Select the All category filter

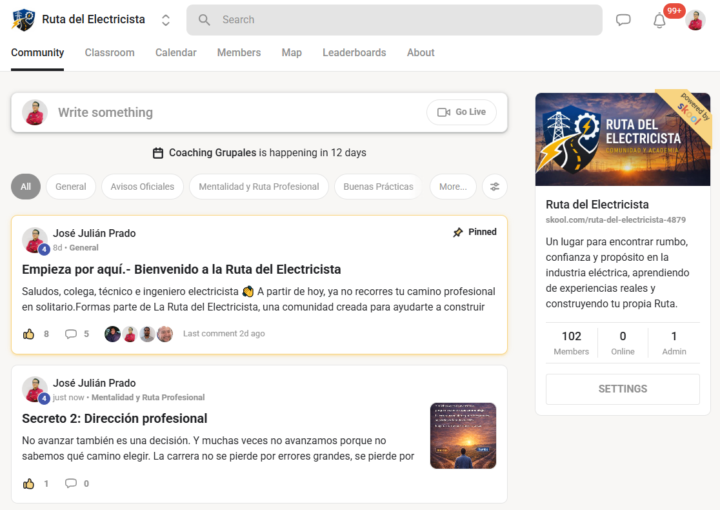click(x=26, y=186)
